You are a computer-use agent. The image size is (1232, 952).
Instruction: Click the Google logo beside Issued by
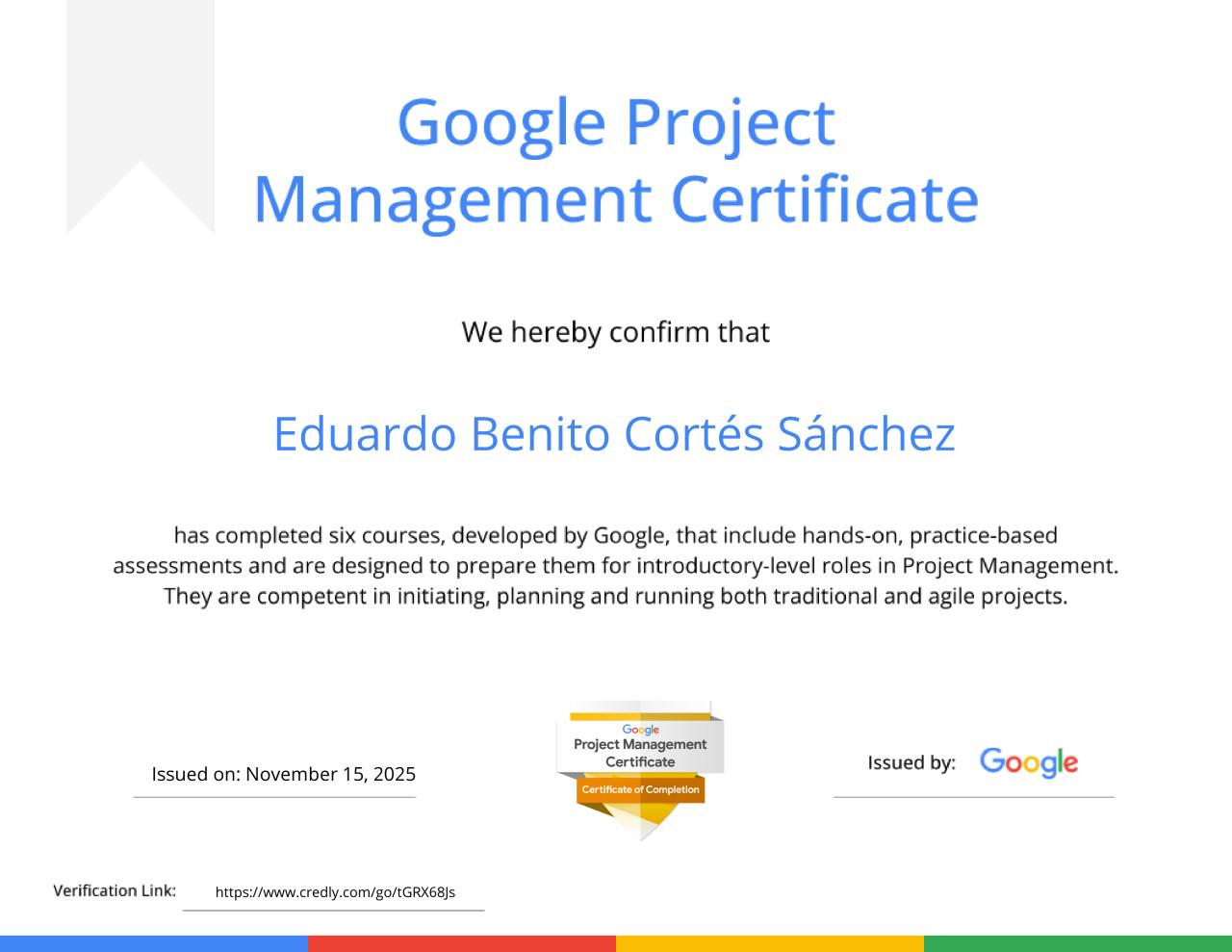(1029, 762)
